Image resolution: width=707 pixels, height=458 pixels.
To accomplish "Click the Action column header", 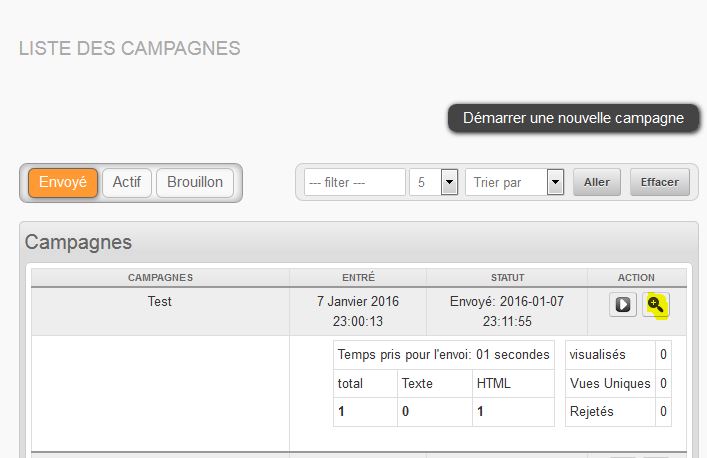I will [637, 277].
